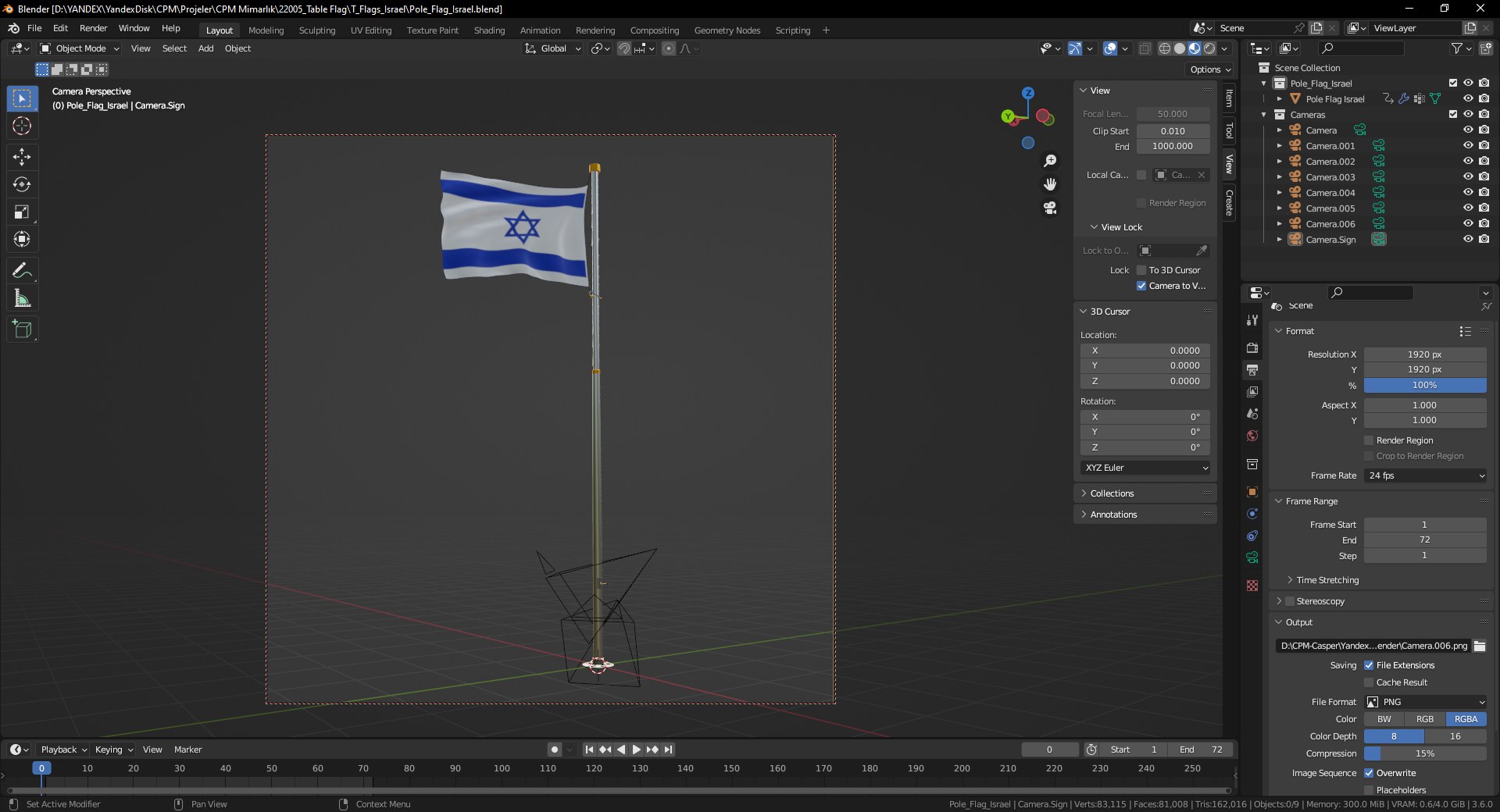Open the Render properties tab
This screenshot has width=1500, height=812.
click(x=1252, y=347)
